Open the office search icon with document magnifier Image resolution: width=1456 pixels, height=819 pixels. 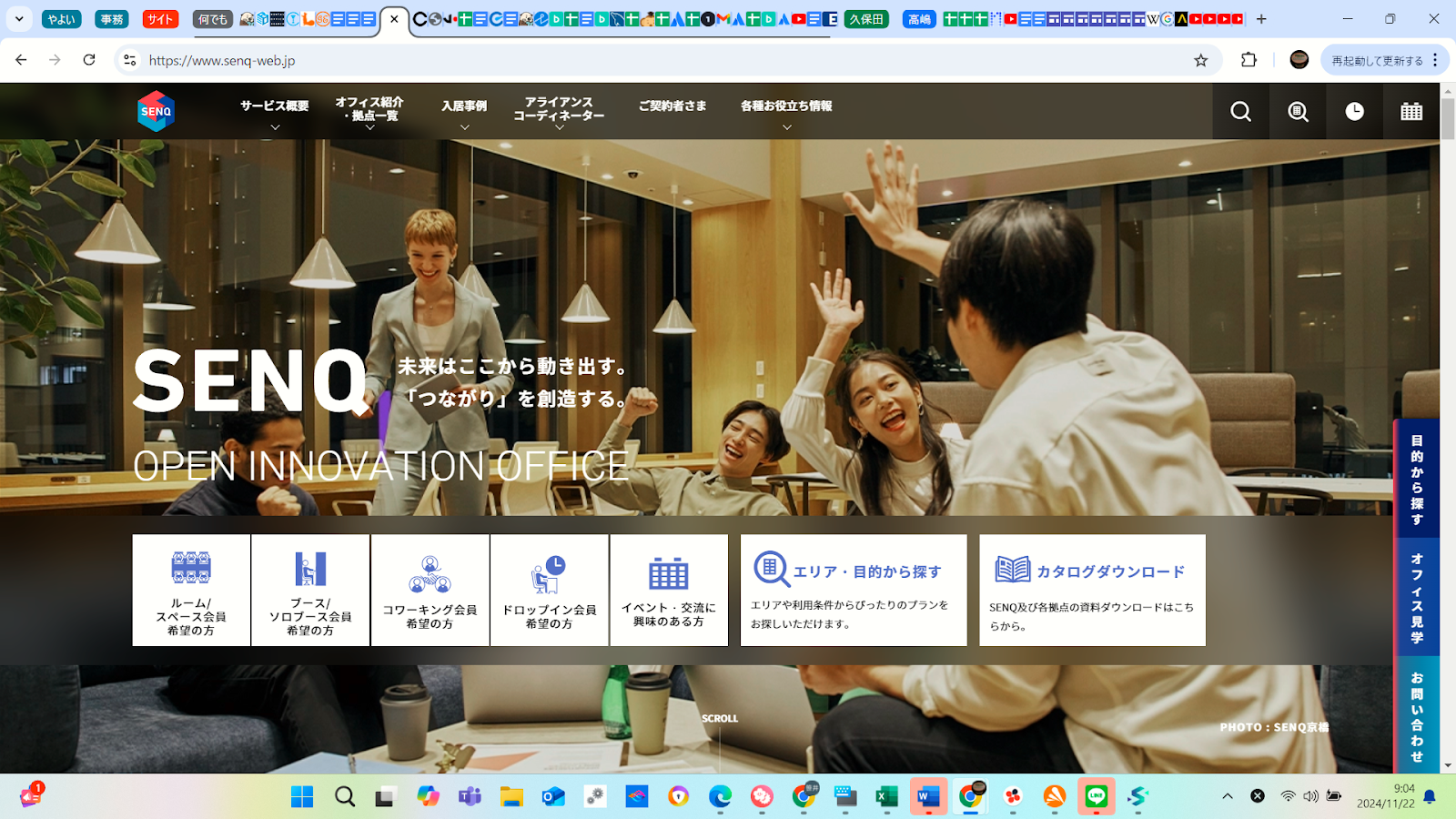[x=1298, y=111]
